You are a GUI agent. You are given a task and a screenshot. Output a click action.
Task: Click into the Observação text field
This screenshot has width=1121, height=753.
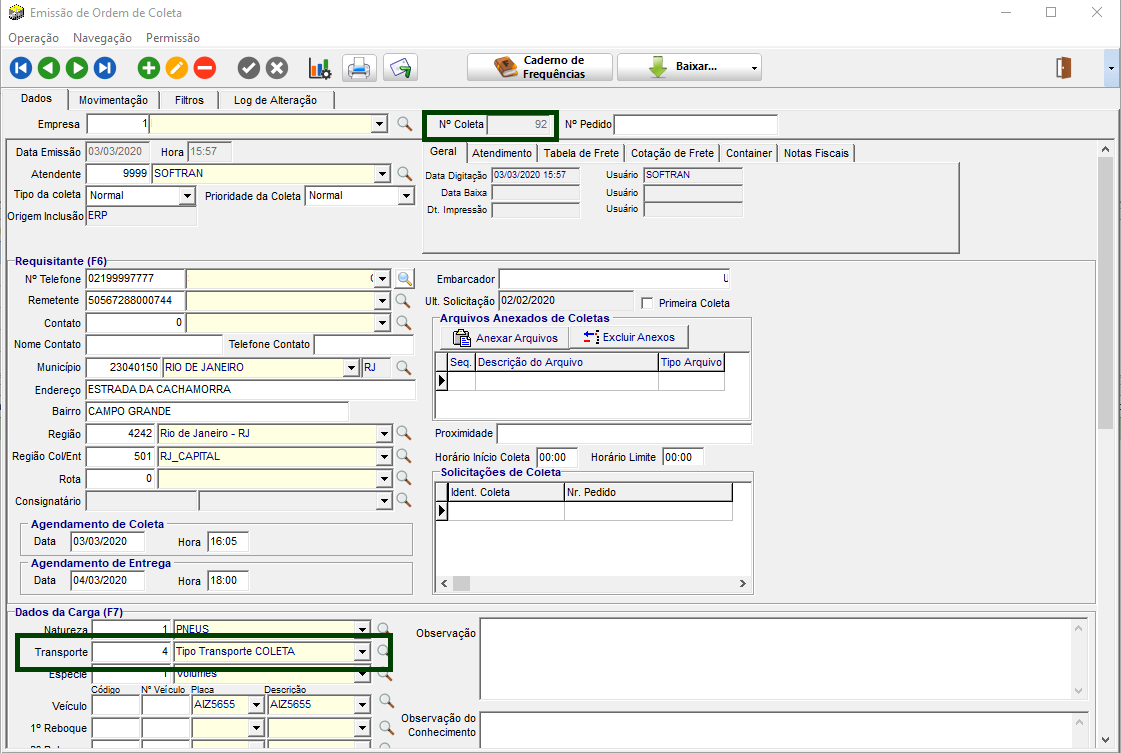775,658
